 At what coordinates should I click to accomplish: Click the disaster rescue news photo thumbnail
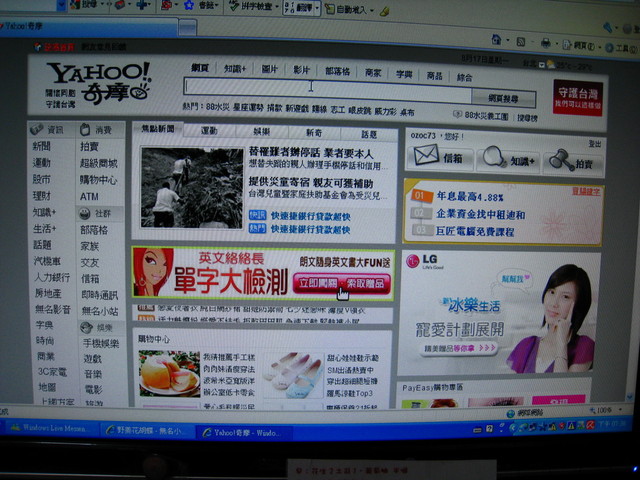tap(192, 188)
